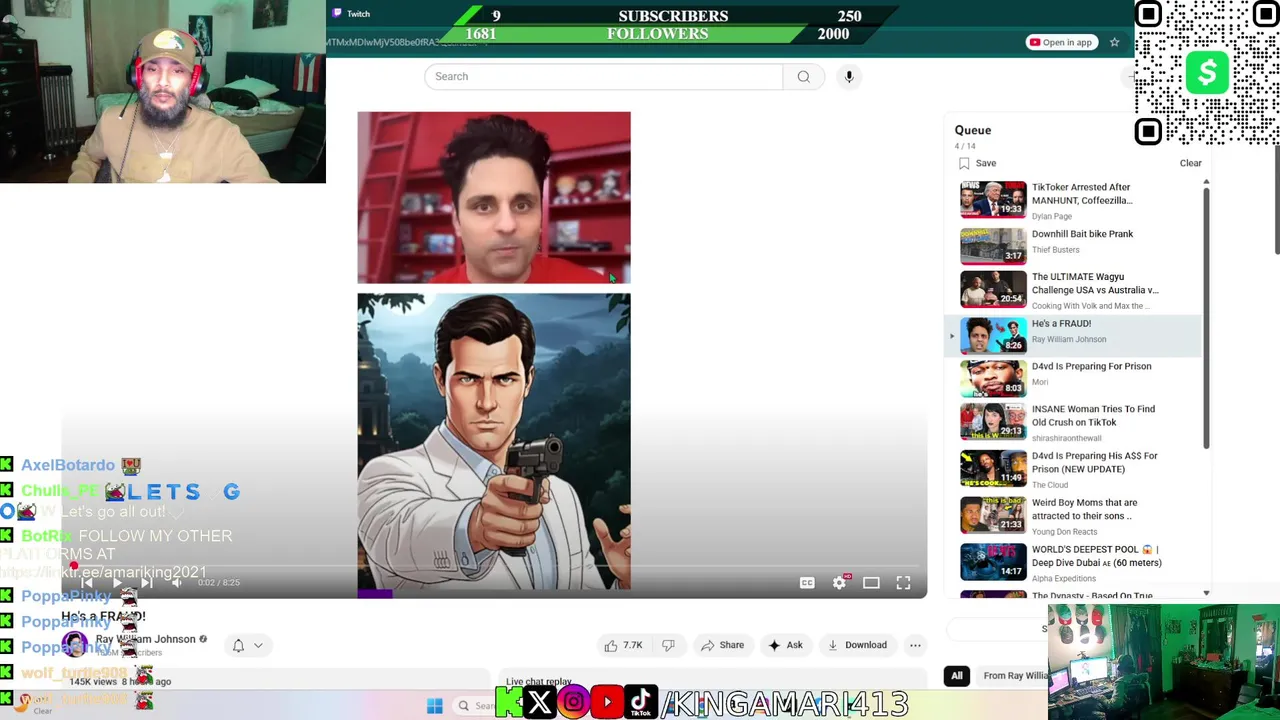Viewport: 1280px width, 720px height.
Task: Click 'INSANE Woman Tries To Find Old Crush' title
Action: coord(1093,415)
